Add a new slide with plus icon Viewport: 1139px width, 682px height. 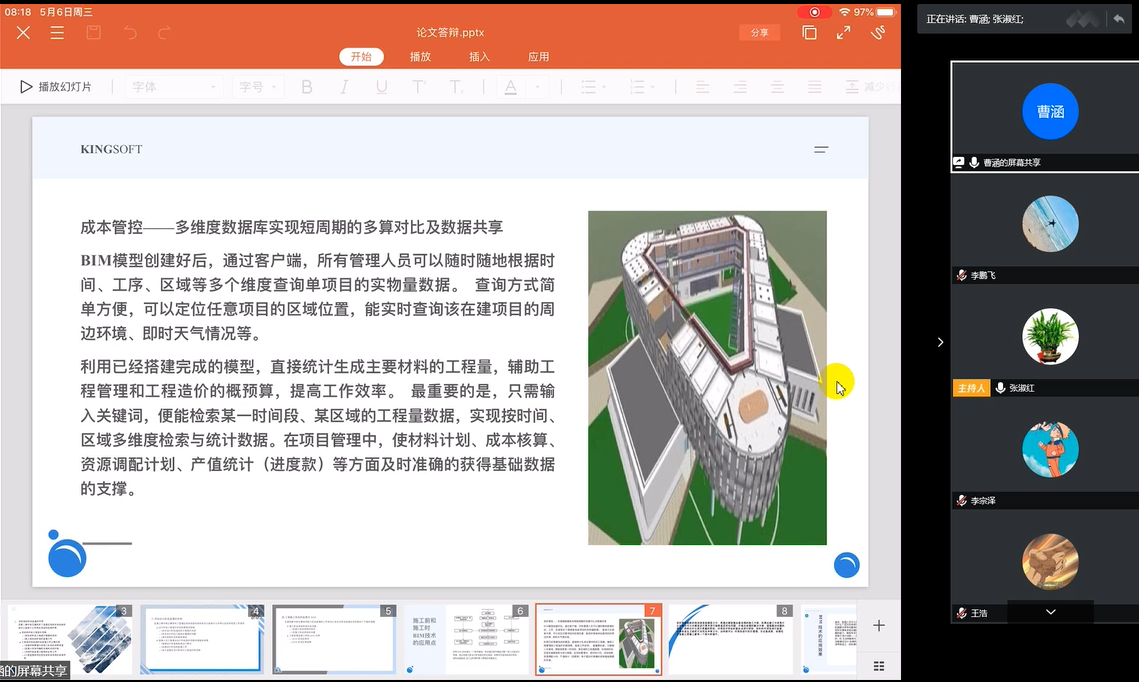tap(879, 626)
